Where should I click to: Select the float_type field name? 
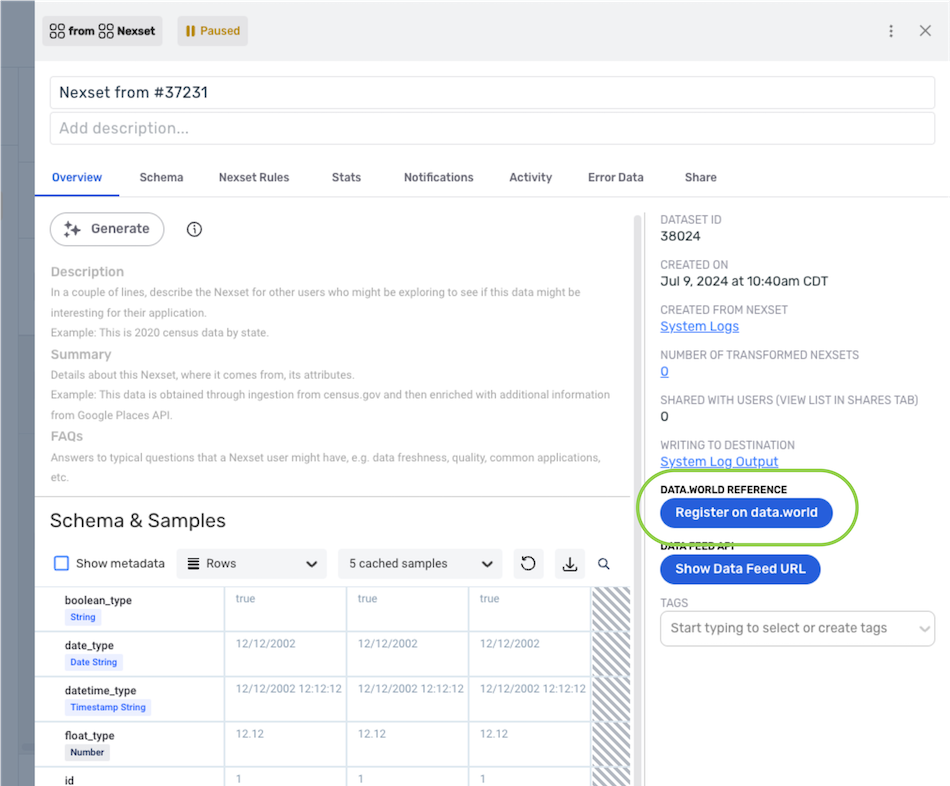pos(90,735)
